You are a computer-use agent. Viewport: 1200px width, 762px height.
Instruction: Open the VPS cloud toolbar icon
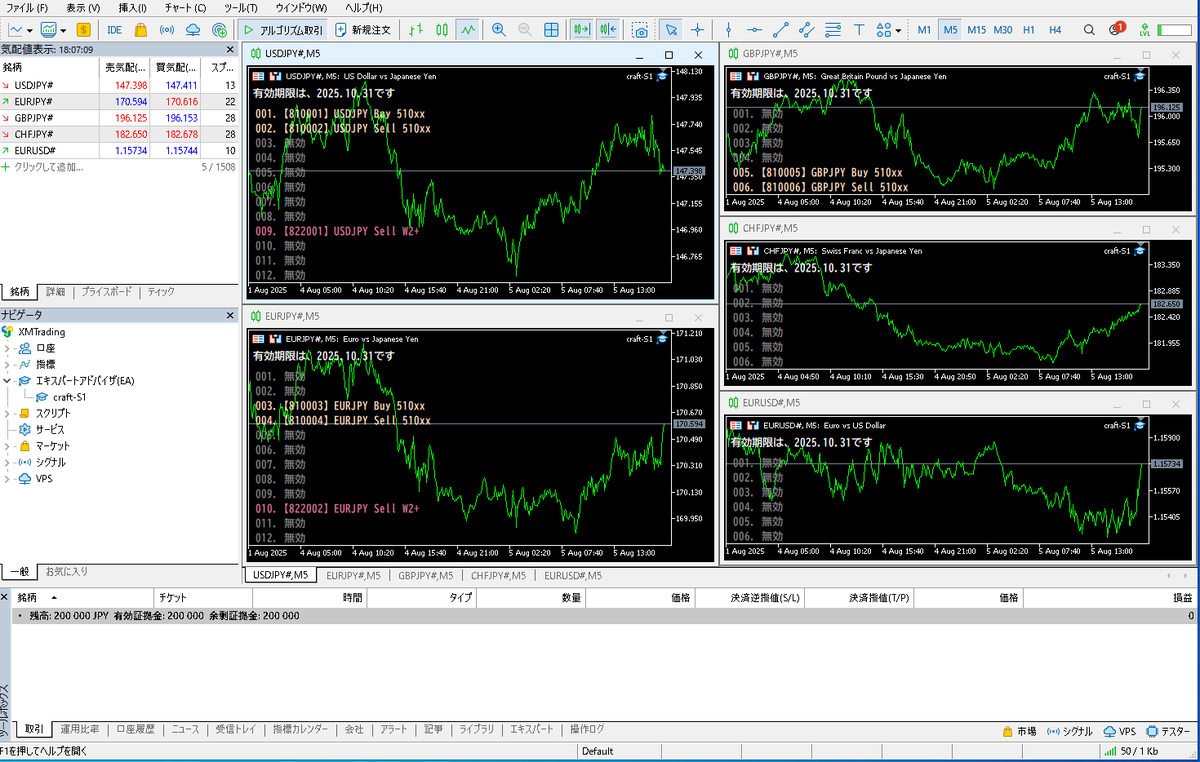193,30
